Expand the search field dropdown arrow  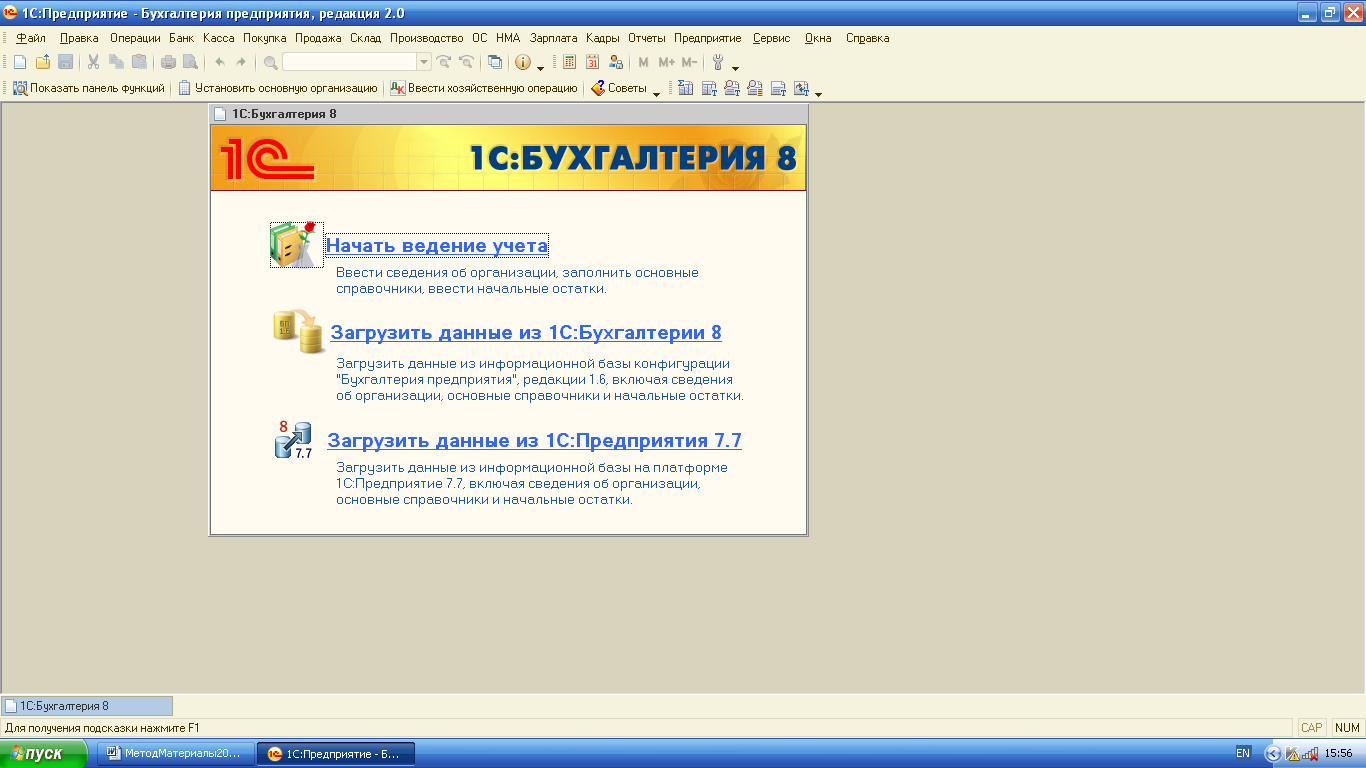point(424,62)
